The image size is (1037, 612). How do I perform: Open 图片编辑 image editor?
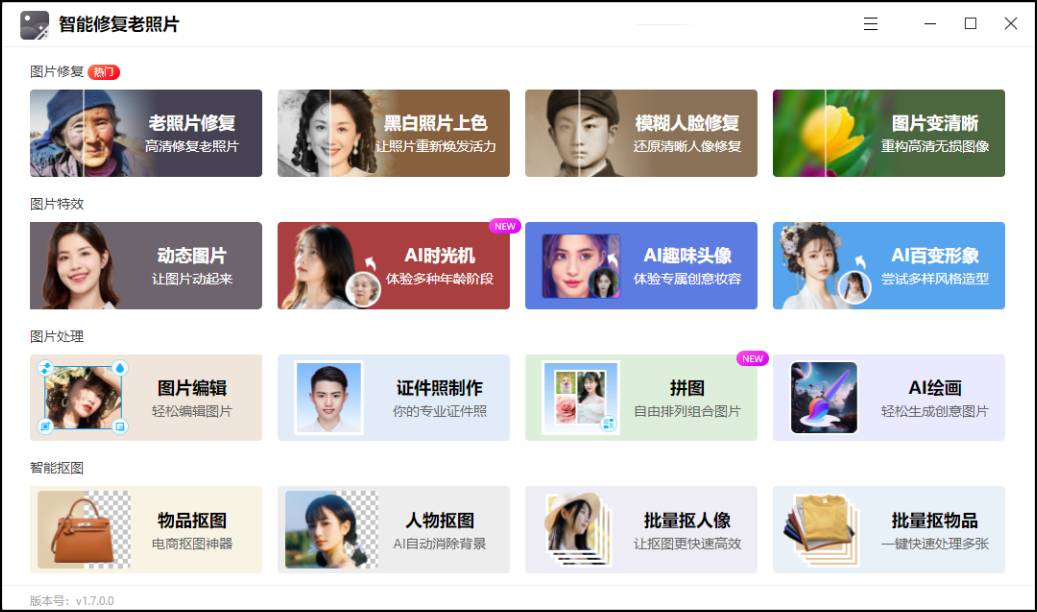click(145, 398)
